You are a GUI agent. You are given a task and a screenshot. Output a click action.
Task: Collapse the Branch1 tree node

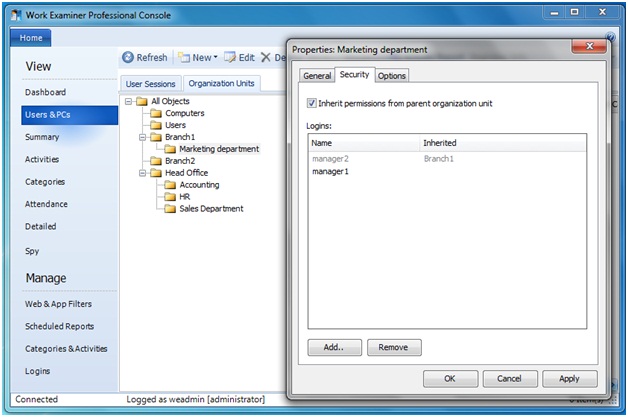pos(143,137)
